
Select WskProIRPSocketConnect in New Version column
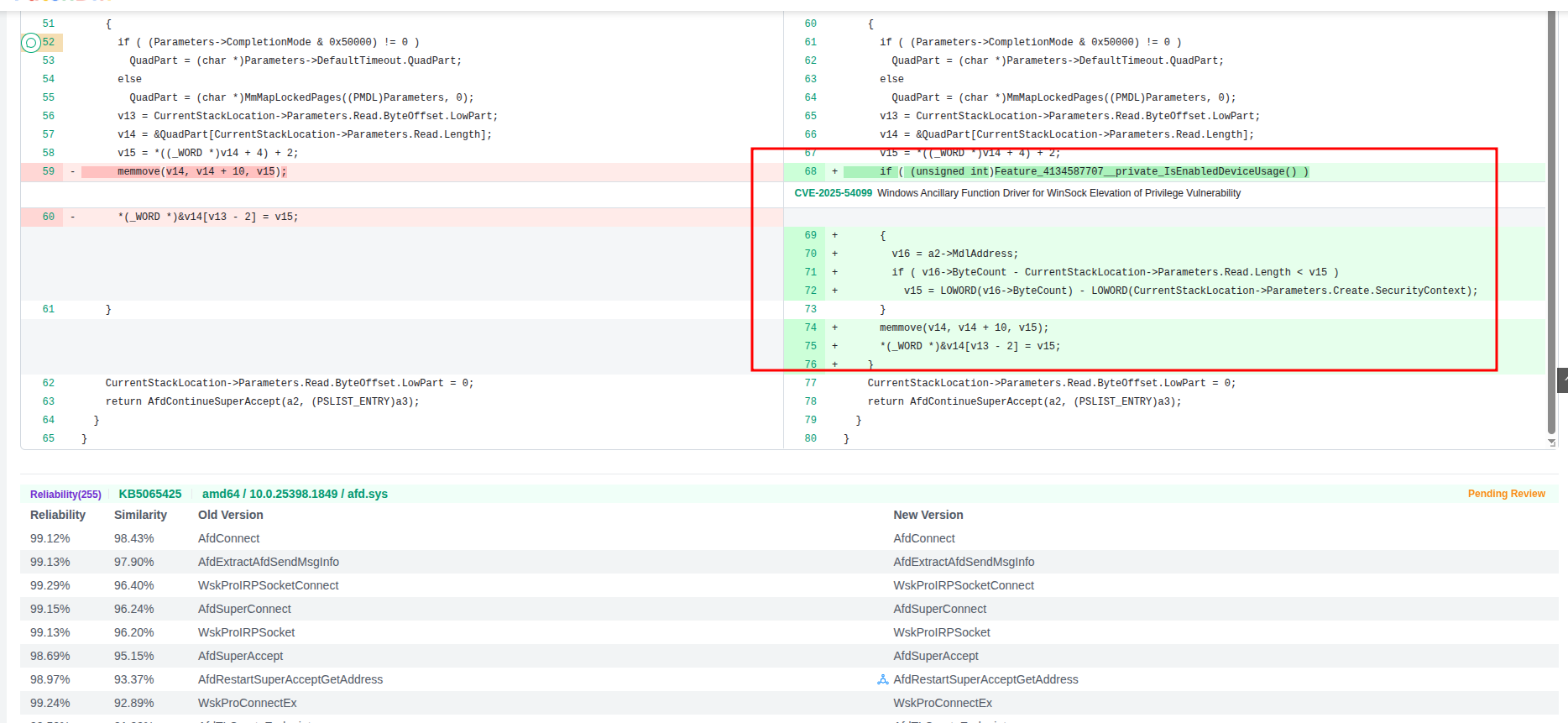[963, 585]
